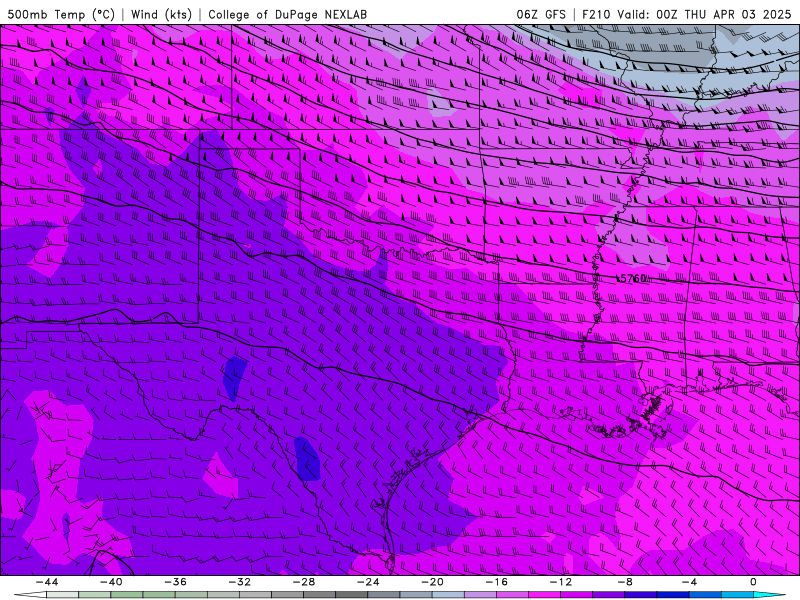The width and height of the screenshot is (800, 600).
Task: Click the "Valid: 00Z THU APR 03 2025" text
Action: 704,14
